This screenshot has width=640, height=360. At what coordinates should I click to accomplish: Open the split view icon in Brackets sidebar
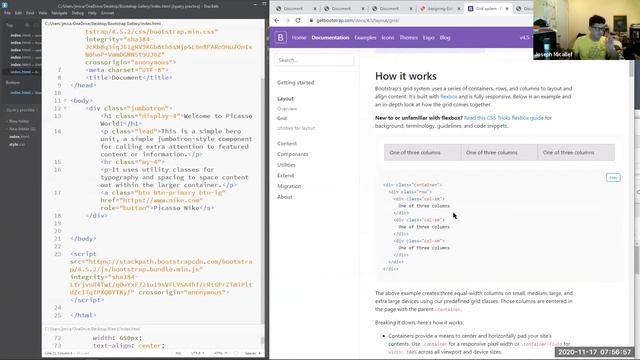36,25
